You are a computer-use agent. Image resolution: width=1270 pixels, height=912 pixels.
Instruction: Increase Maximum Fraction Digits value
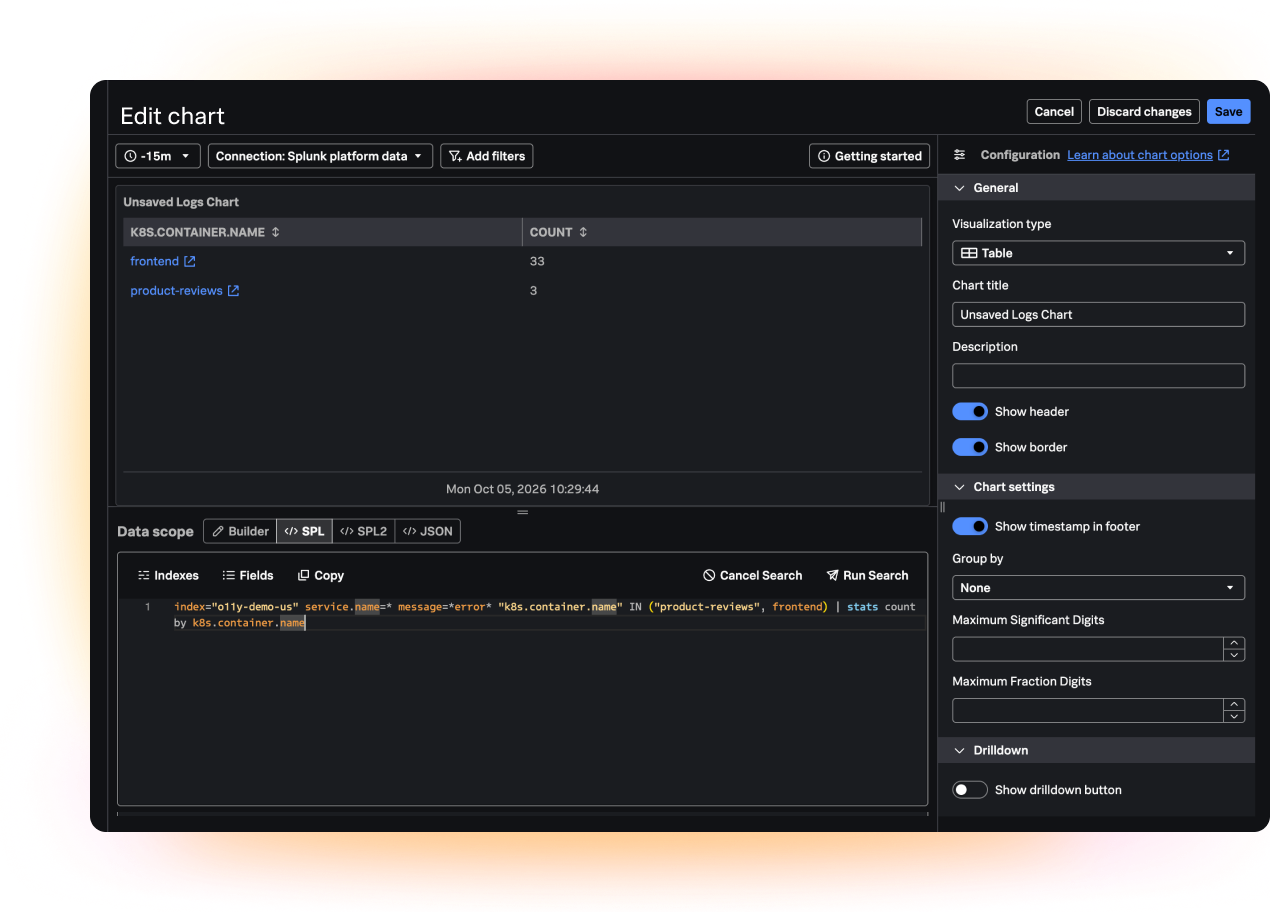pyautogui.click(x=1234, y=704)
